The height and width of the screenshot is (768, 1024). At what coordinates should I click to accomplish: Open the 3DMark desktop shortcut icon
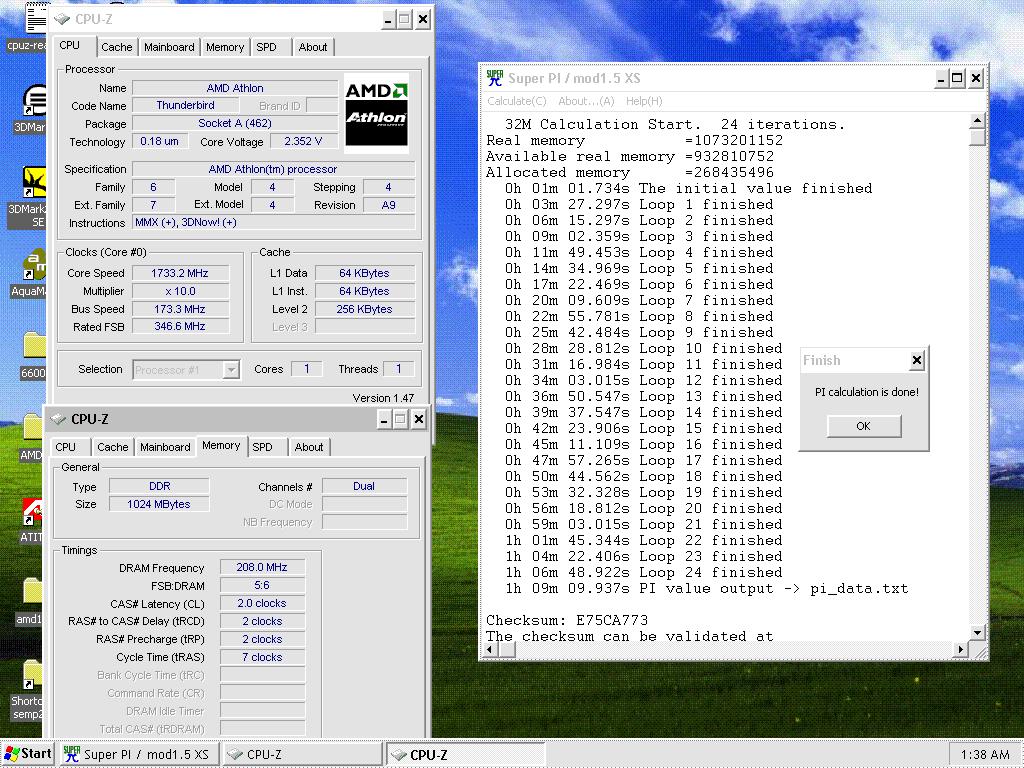34,101
